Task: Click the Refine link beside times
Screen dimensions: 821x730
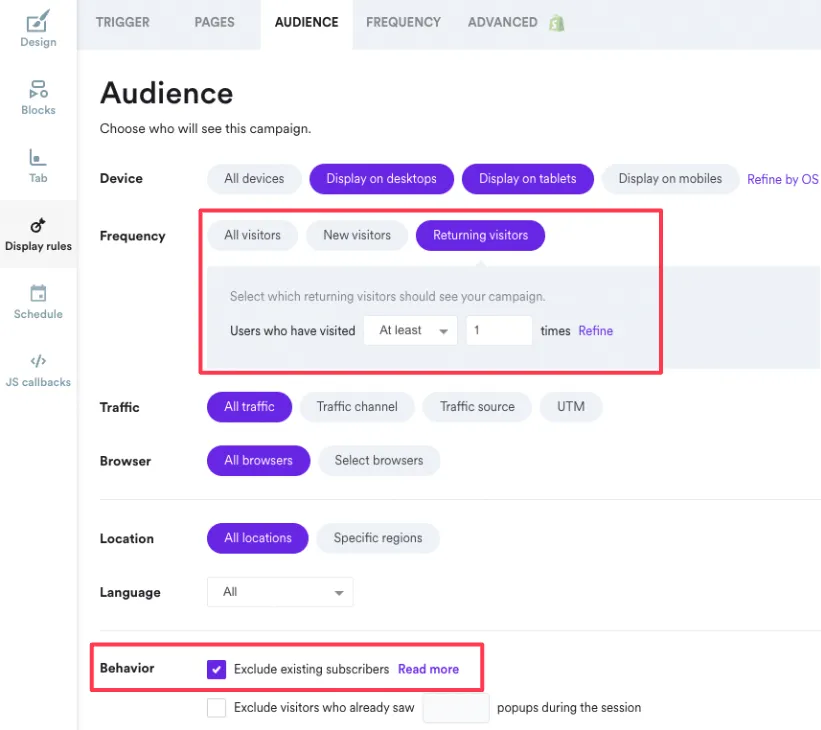Action: pos(595,331)
